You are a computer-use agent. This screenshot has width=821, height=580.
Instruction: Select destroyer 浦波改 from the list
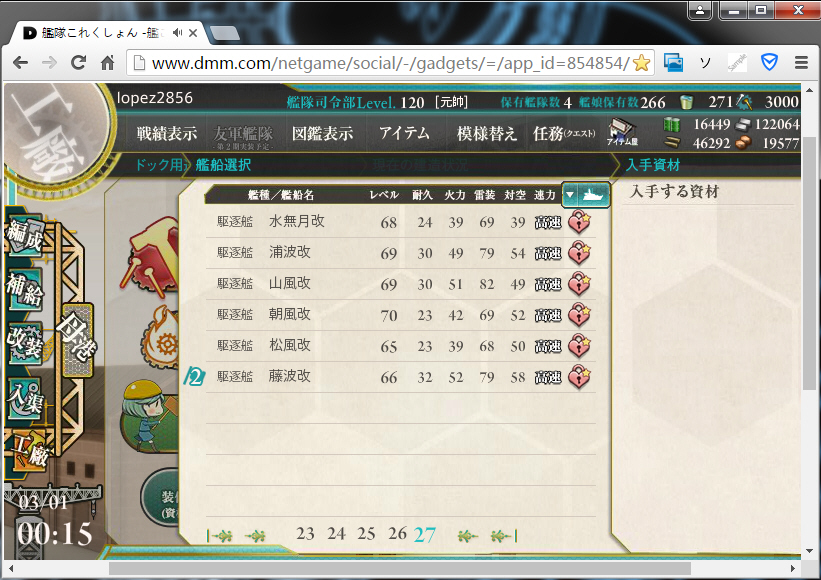click(x=401, y=253)
